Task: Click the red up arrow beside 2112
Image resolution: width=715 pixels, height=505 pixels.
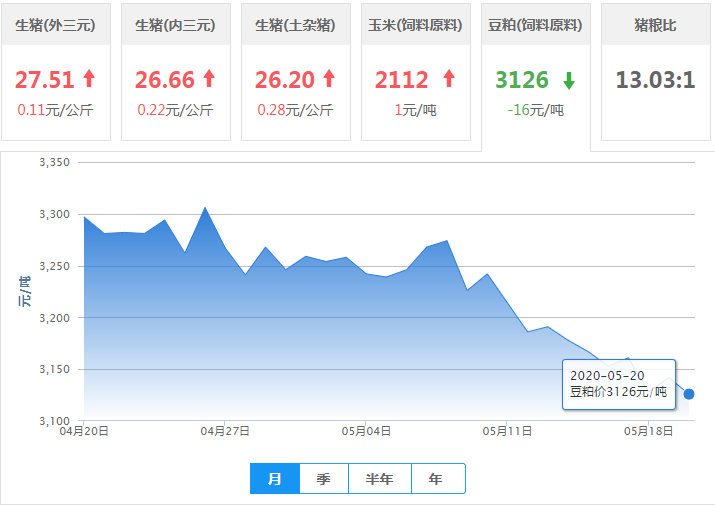Action: [x=448, y=79]
